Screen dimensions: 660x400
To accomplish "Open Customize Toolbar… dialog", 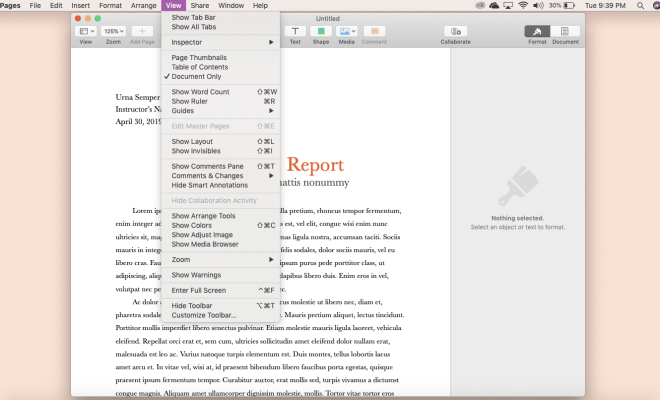I will coord(221,315).
